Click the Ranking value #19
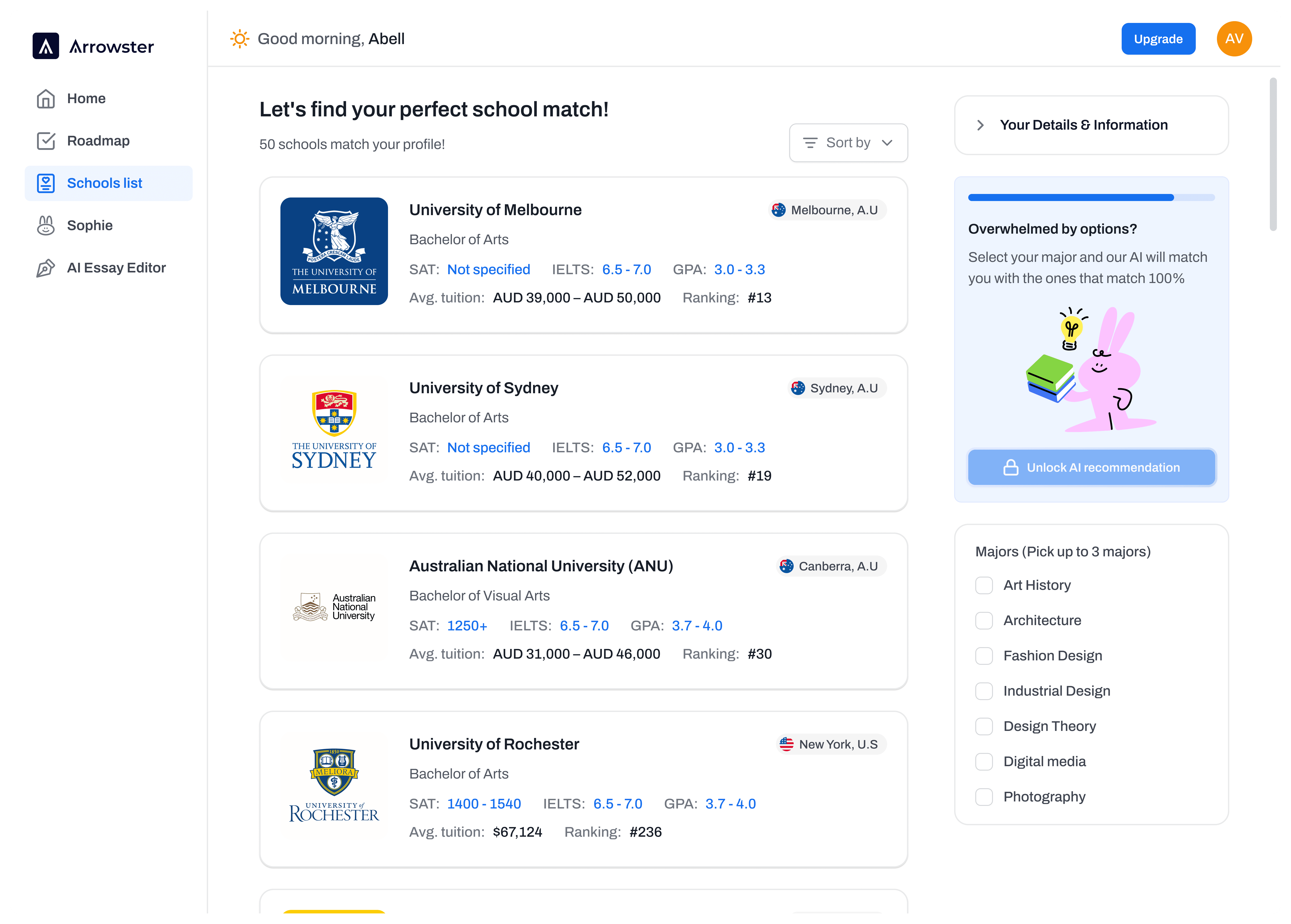This screenshot has height=924, width=1291. pos(759,476)
